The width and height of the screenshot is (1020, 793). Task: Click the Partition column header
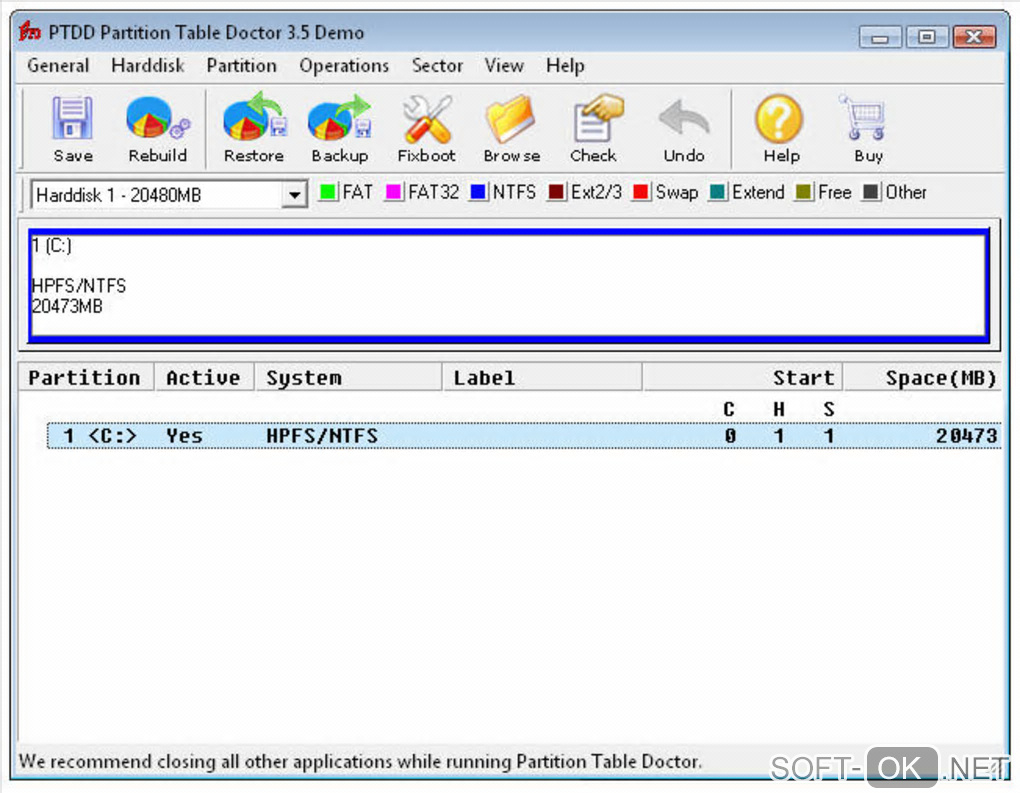click(x=86, y=377)
